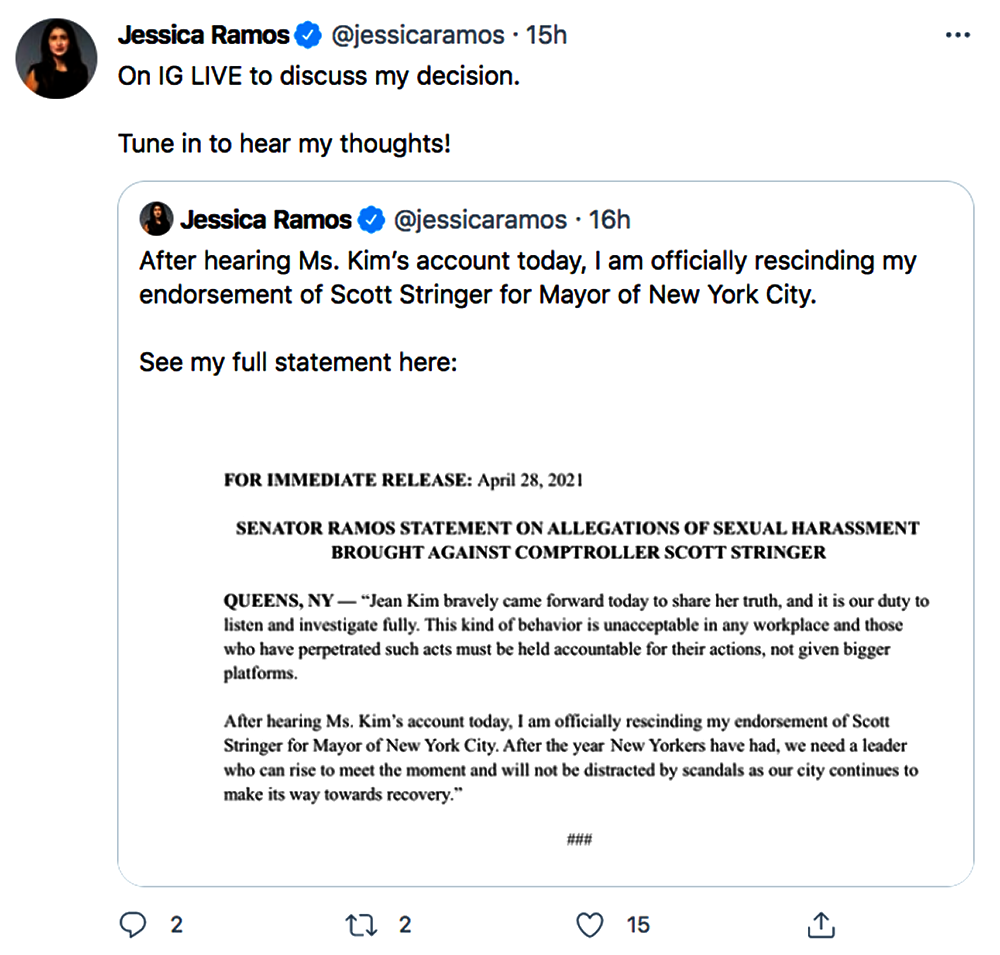Open Jessica Ramos's large profile avatar
Viewport: 1000px width, 955px height.
tap(57, 58)
